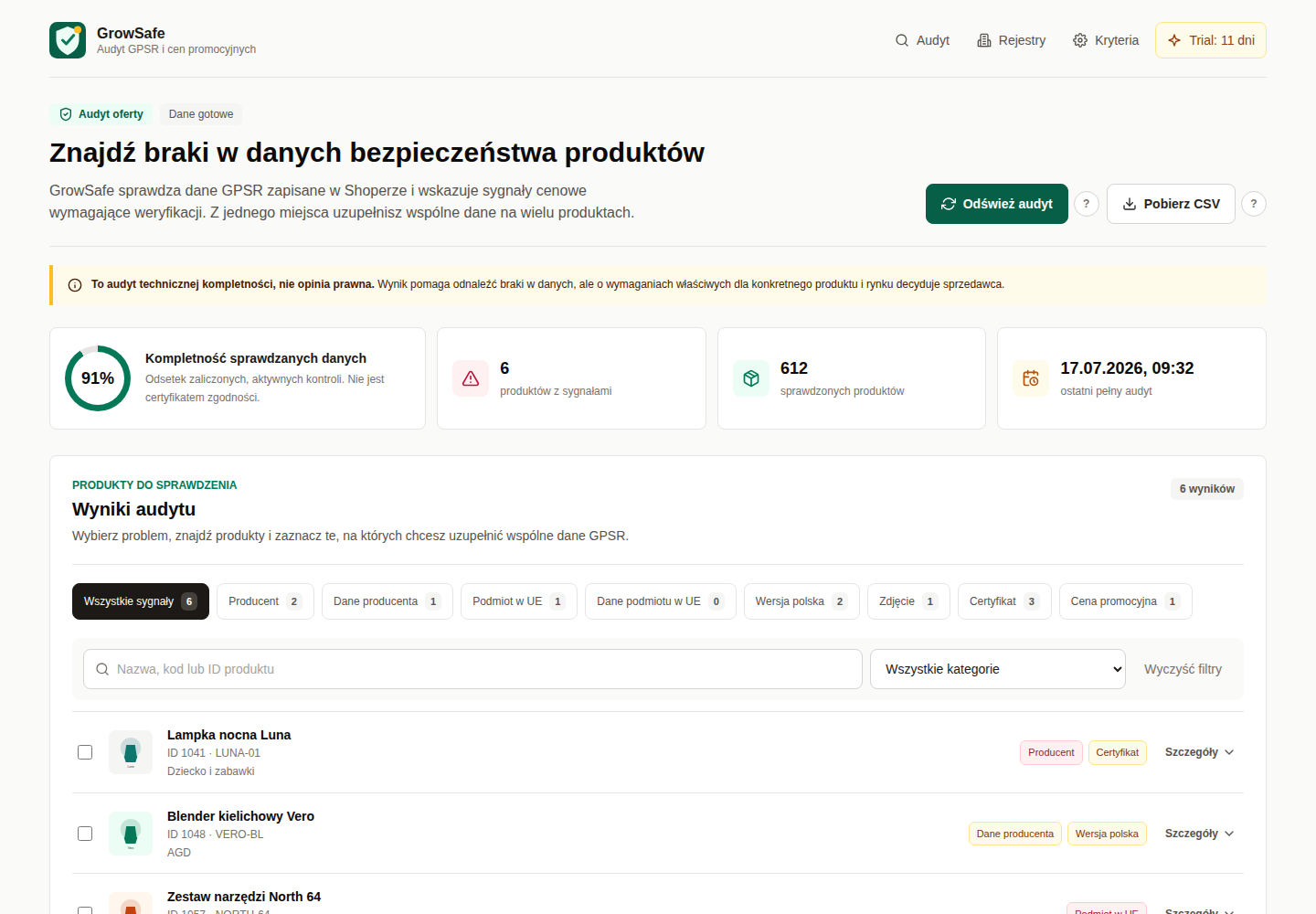Check the Blender kielichowy Vero checkbox
Screen dimensions: 1316x914
tap(85, 834)
